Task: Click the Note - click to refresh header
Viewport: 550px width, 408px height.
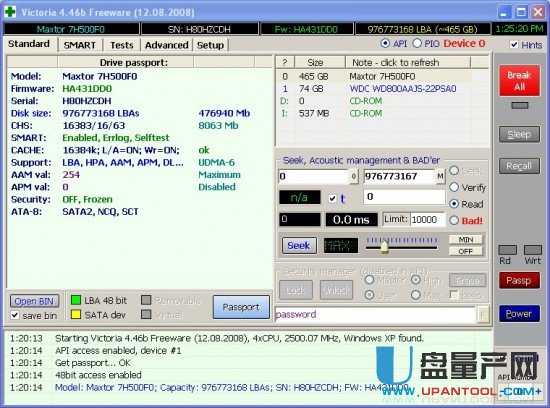Action: 408,62
